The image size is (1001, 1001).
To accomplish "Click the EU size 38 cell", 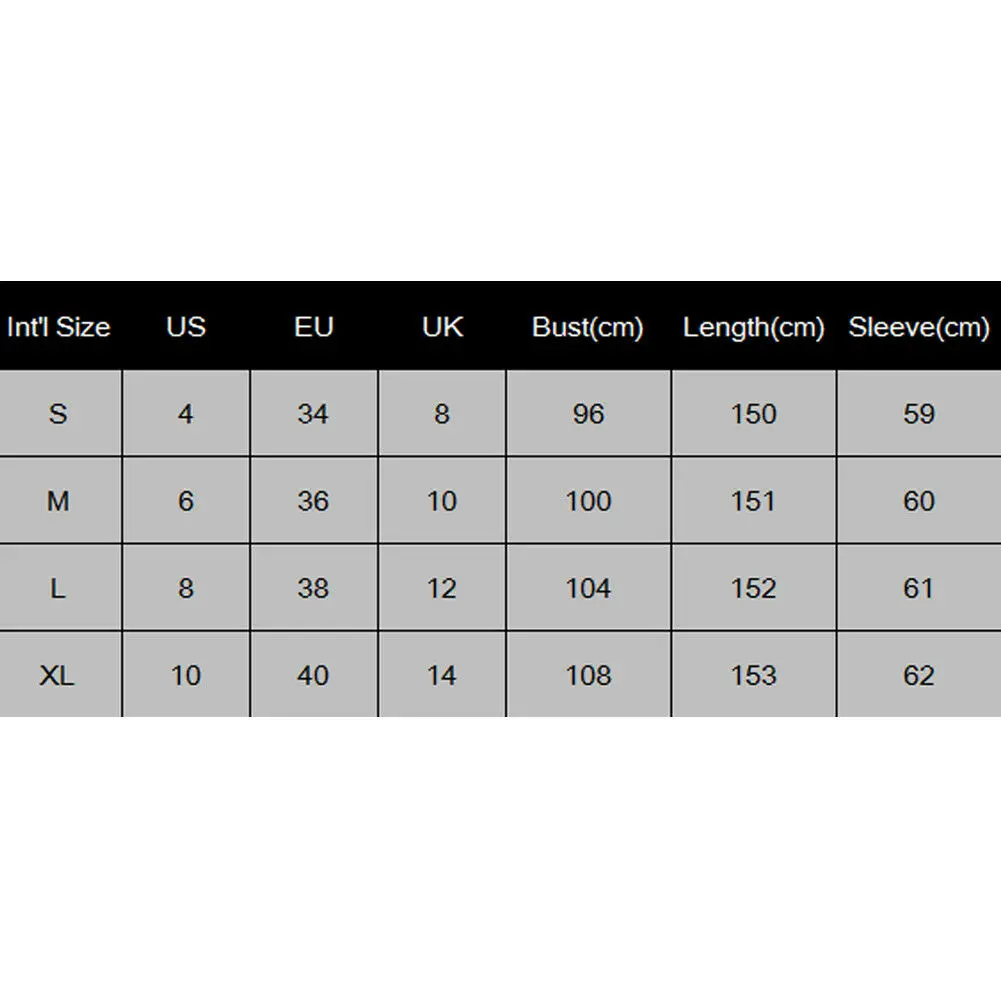I will point(313,588).
